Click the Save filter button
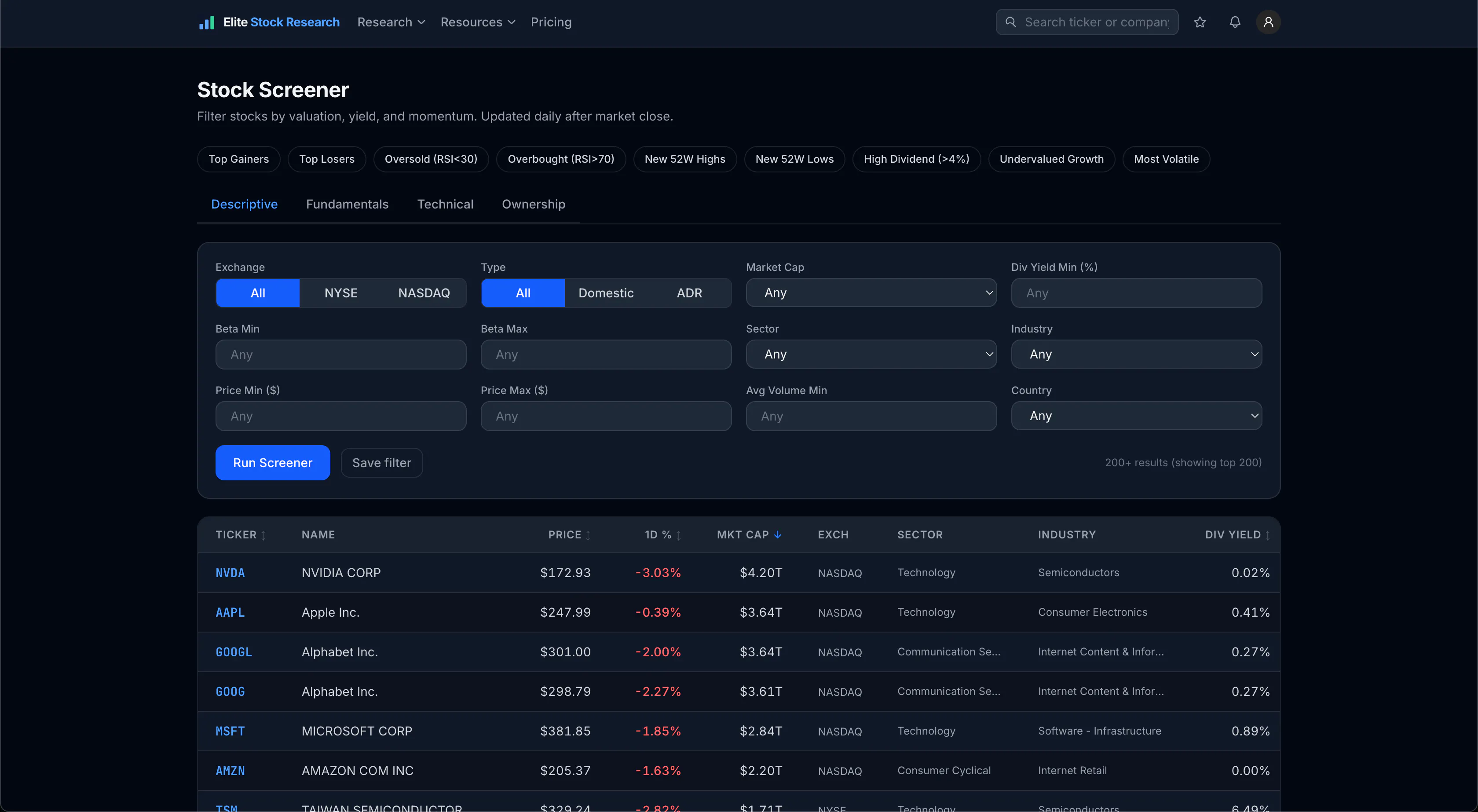 coord(381,463)
